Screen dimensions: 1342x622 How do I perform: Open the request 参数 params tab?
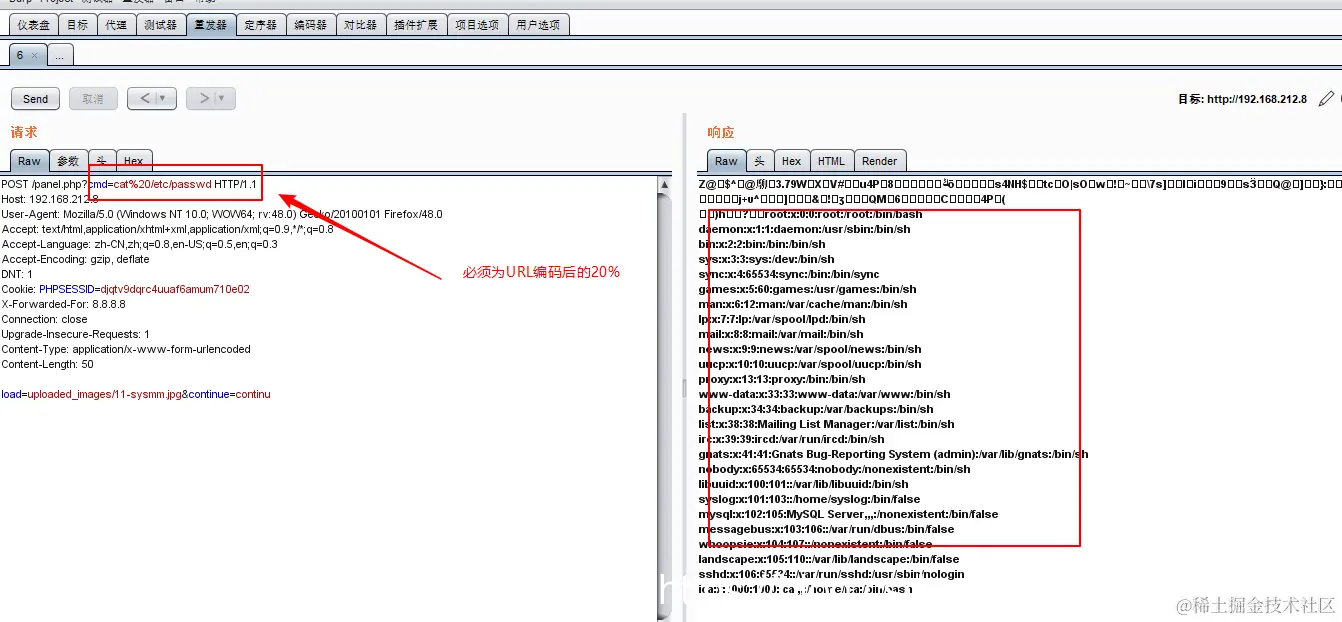68,161
